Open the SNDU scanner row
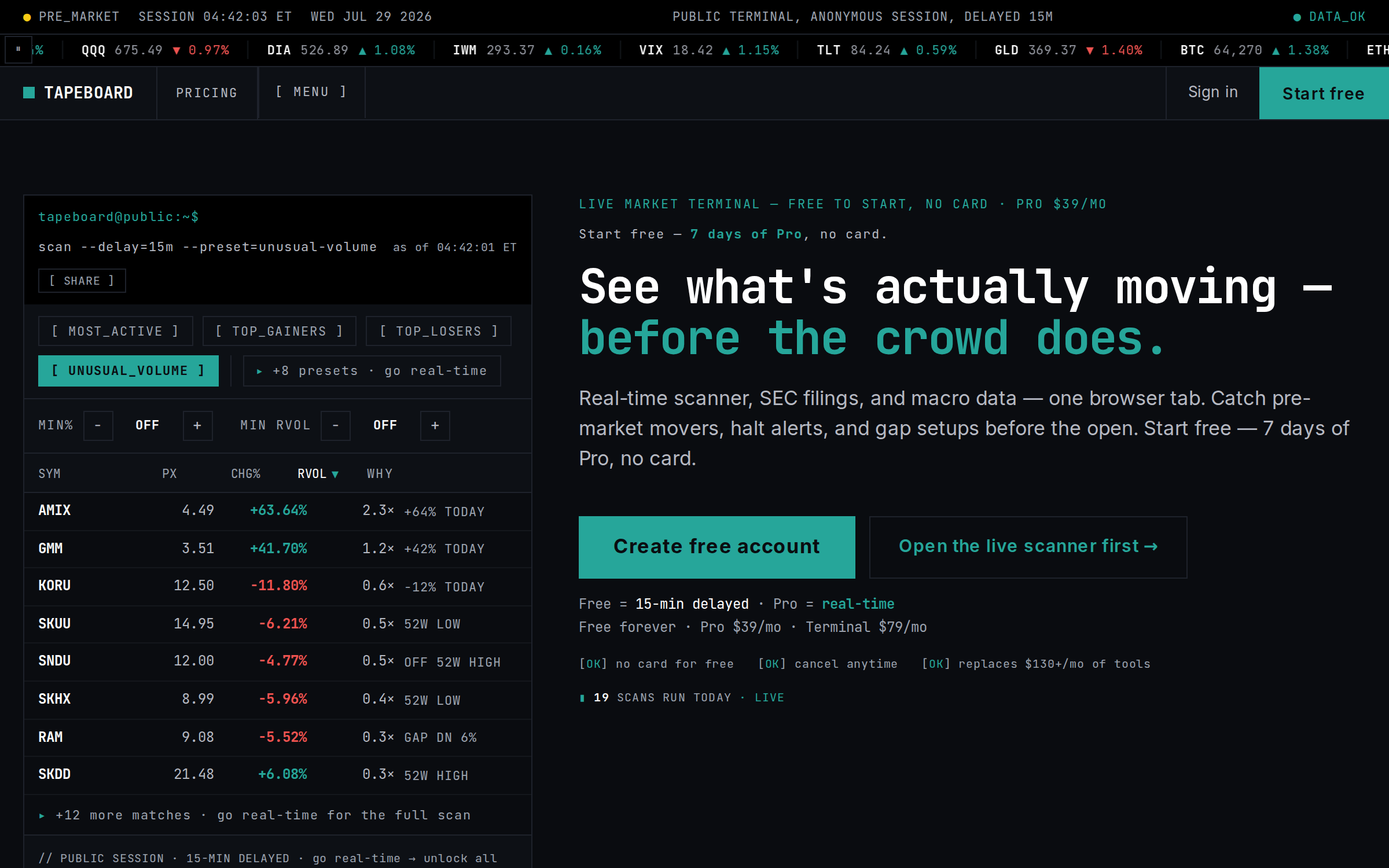 coord(278,662)
